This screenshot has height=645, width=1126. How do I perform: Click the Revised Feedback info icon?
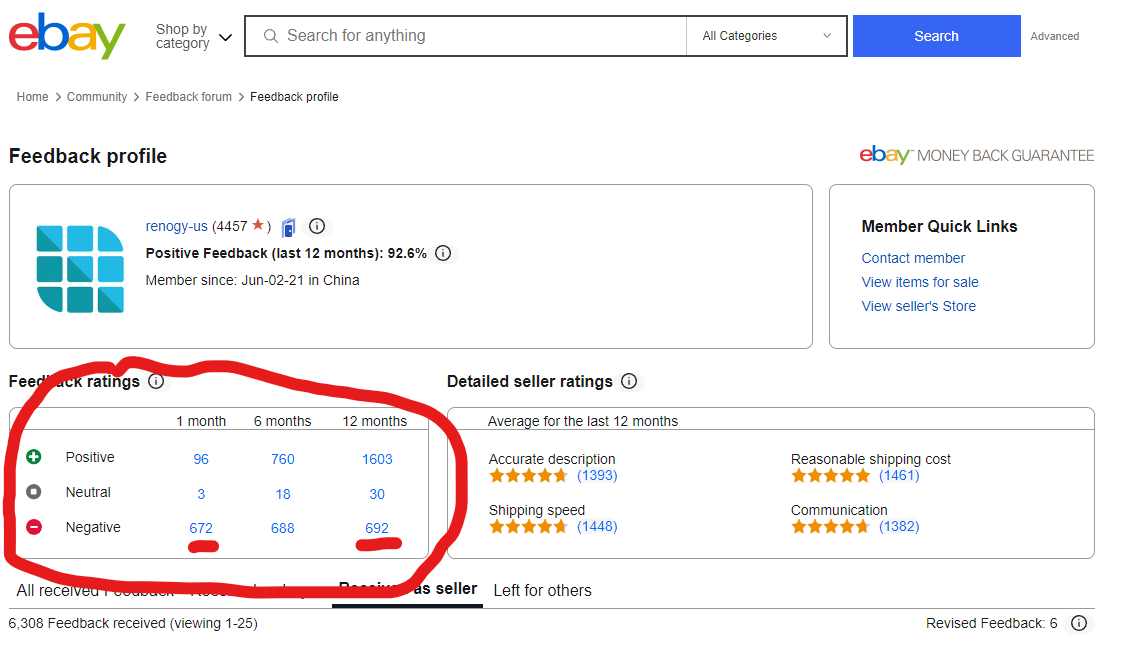pos(1079,623)
